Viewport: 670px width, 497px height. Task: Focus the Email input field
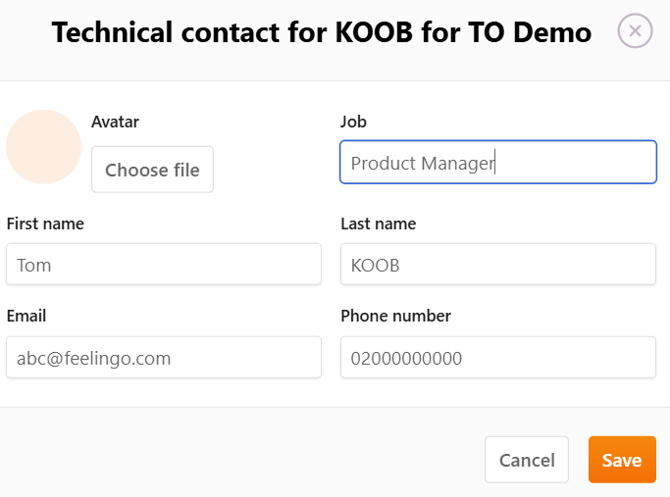coord(164,357)
